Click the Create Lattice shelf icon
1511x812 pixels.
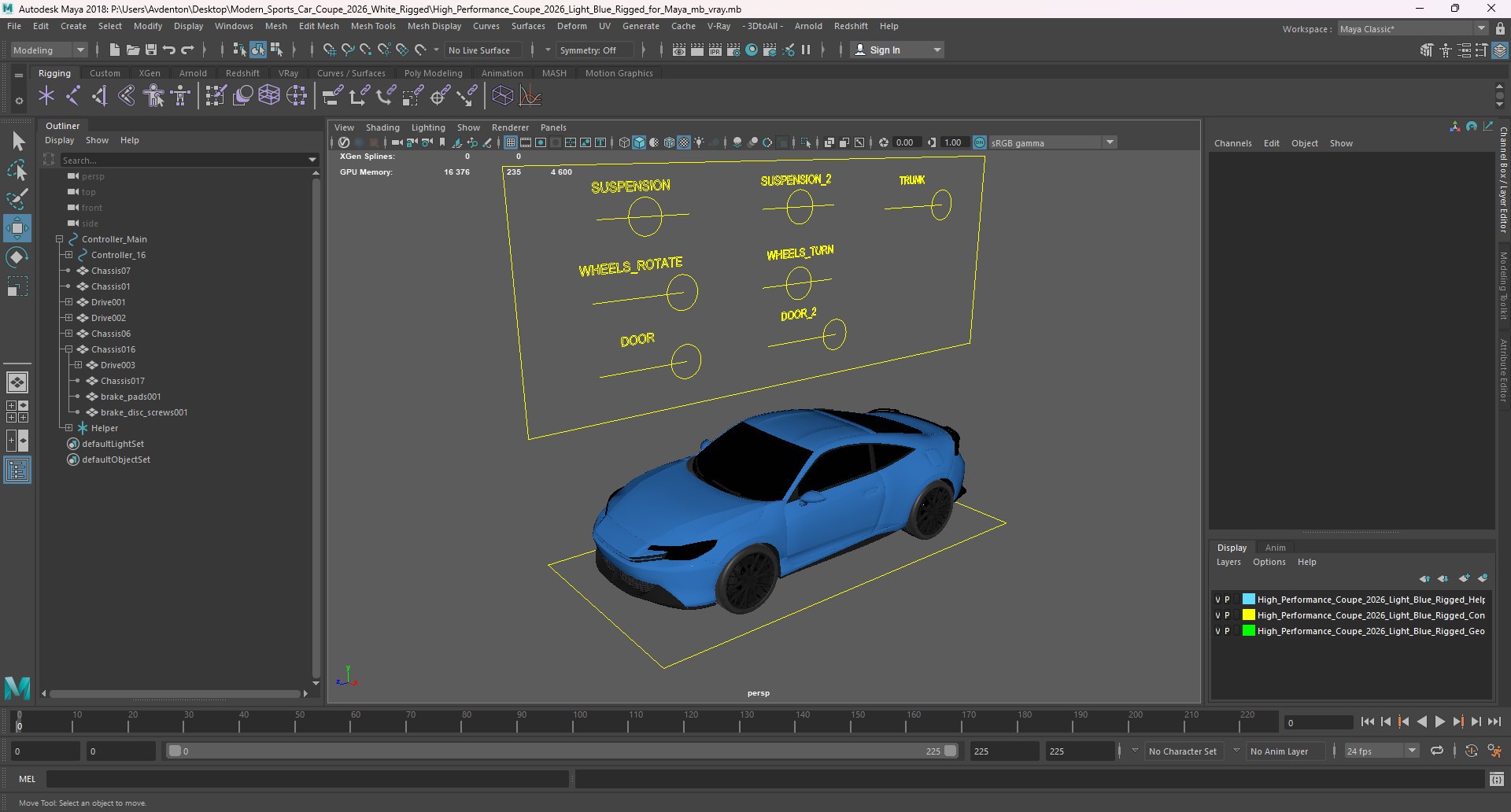tap(269, 96)
